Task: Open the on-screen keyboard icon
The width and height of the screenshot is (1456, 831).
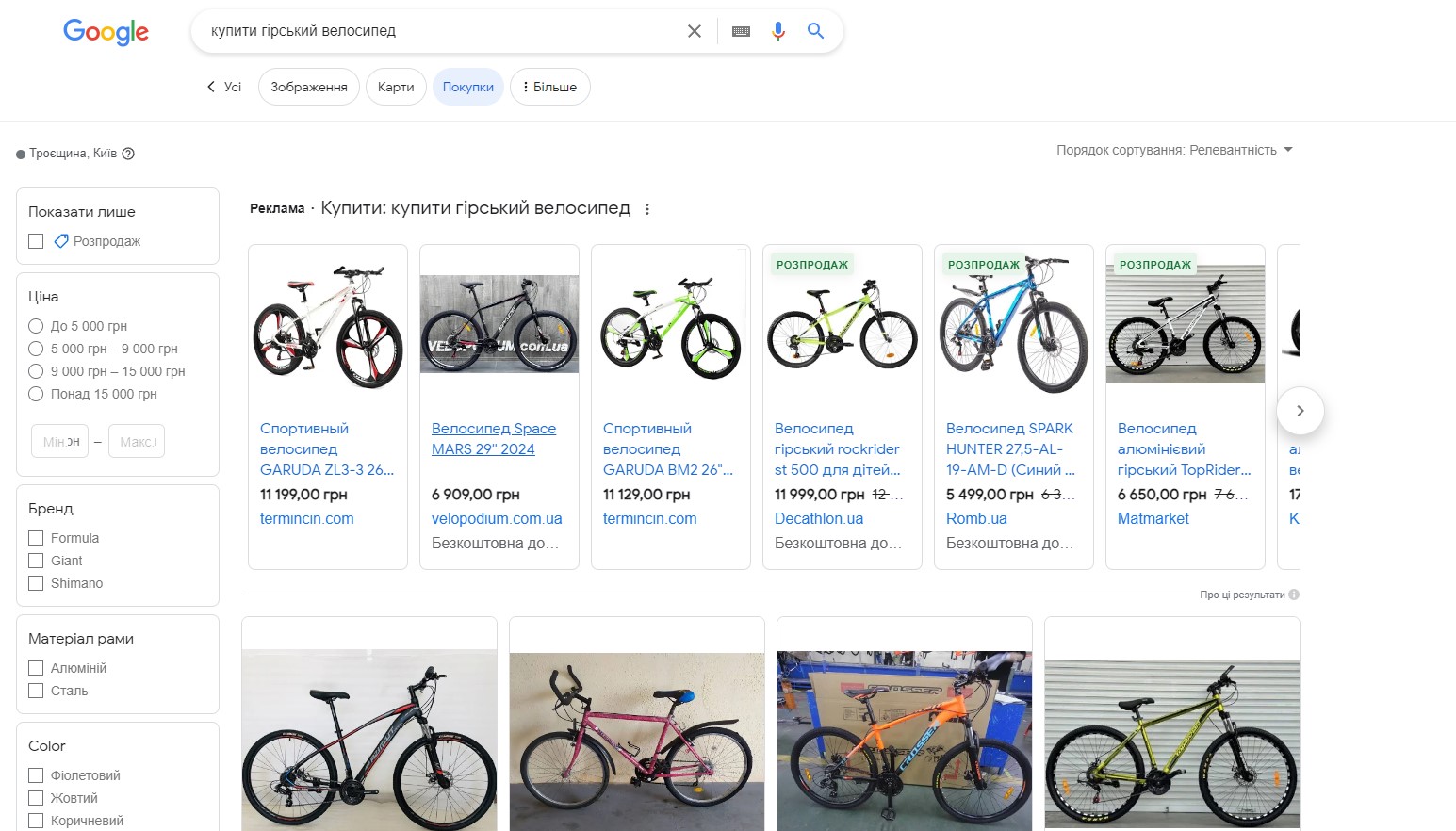Action: click(741, 31)
